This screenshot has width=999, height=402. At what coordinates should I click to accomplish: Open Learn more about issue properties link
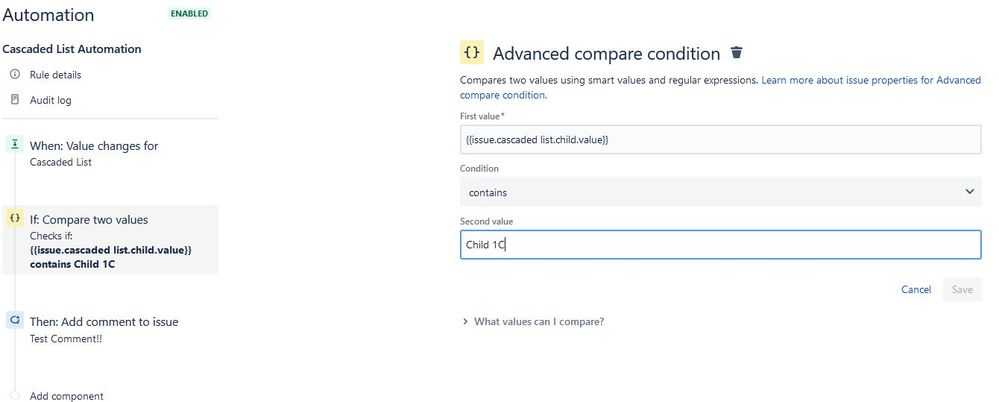coord(721,88)
